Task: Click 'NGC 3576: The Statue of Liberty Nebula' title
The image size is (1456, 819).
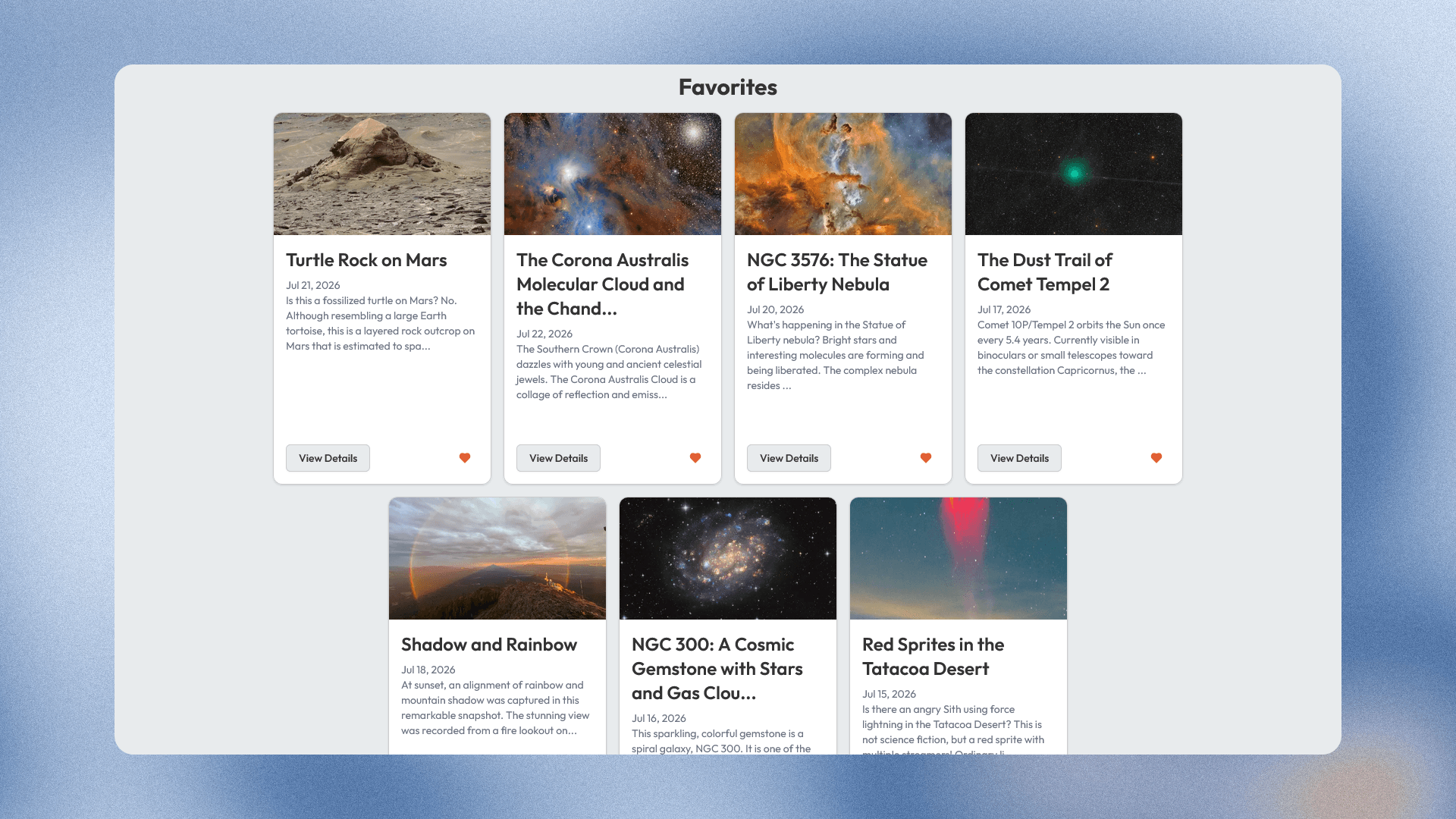Action: pos(837,272)
